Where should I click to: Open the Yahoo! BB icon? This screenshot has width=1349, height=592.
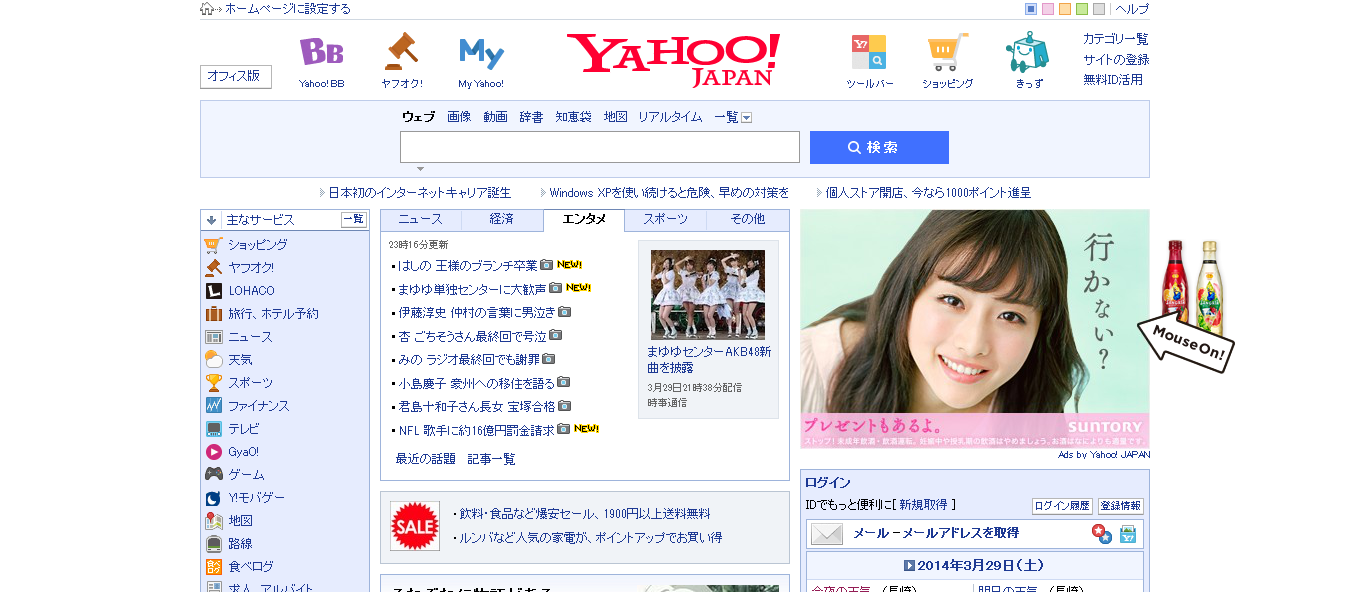[x=321, y=51]
